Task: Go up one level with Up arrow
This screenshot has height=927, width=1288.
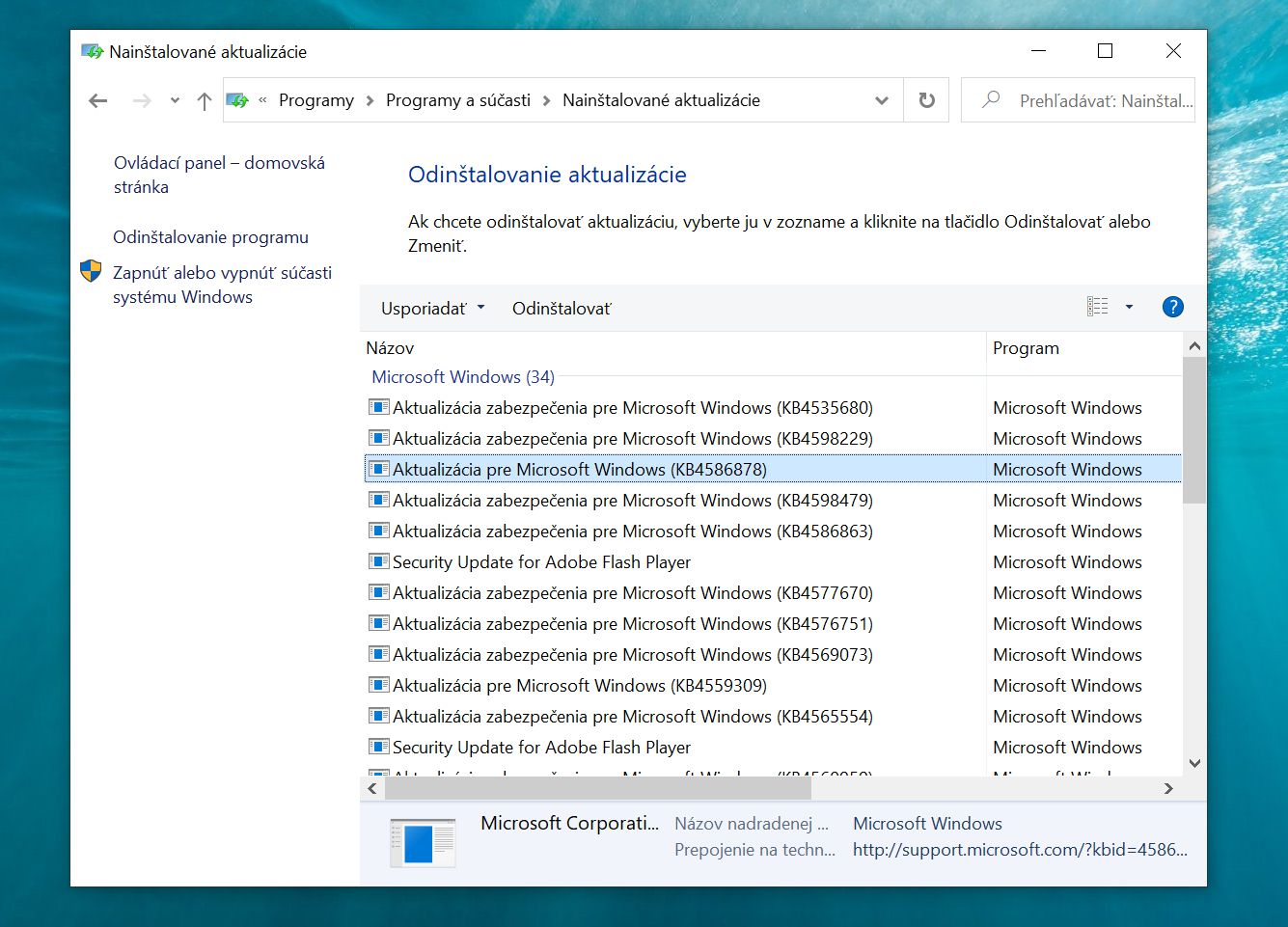Action: point(204,100)
